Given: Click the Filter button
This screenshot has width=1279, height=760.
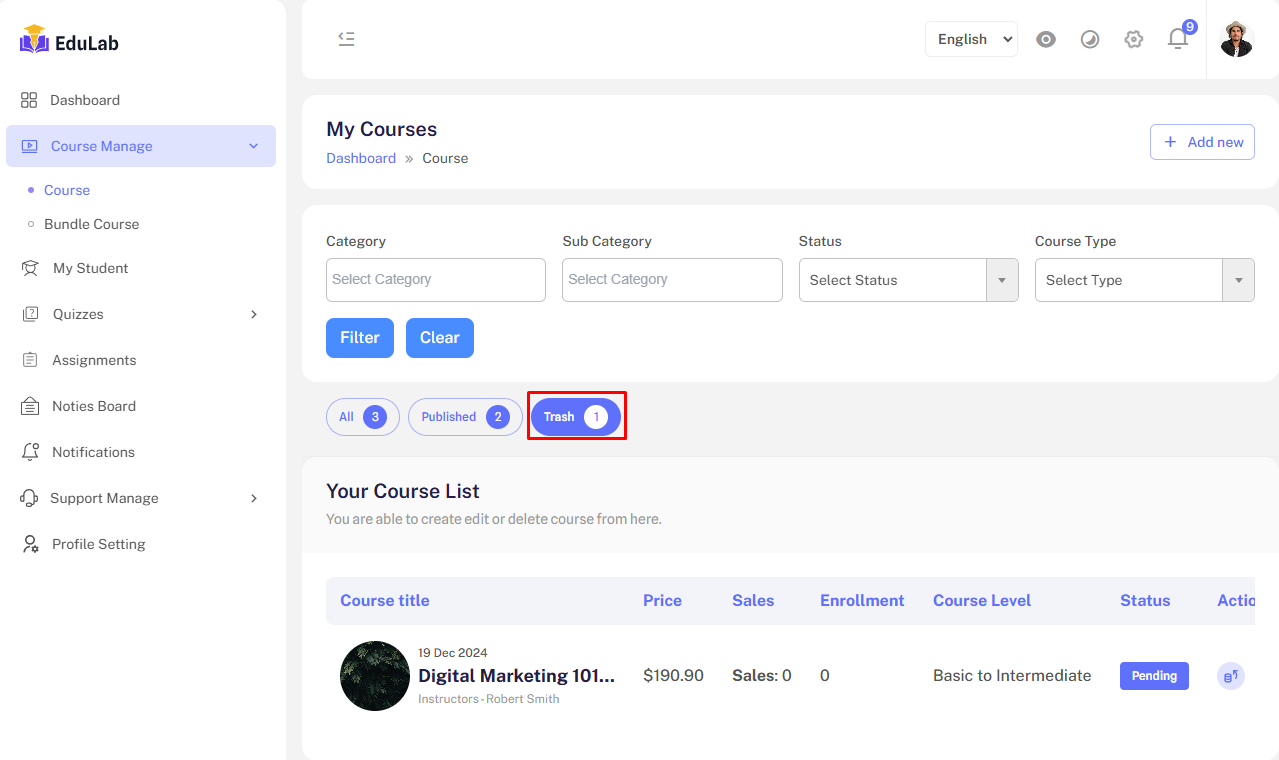Looking at the screenshot, I should pyautogui.click(x=359, y=338).
